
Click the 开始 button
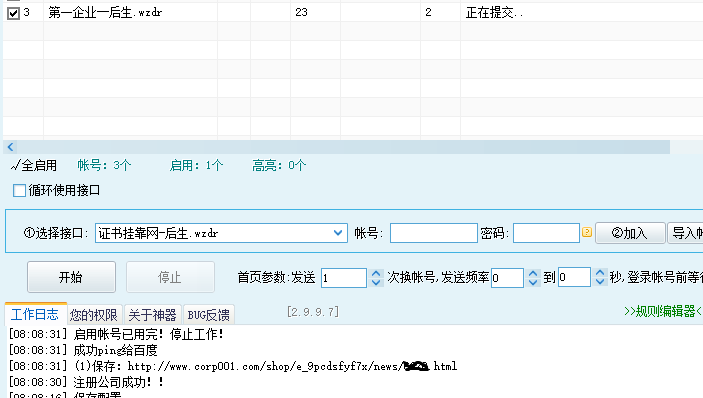(71, 277)
